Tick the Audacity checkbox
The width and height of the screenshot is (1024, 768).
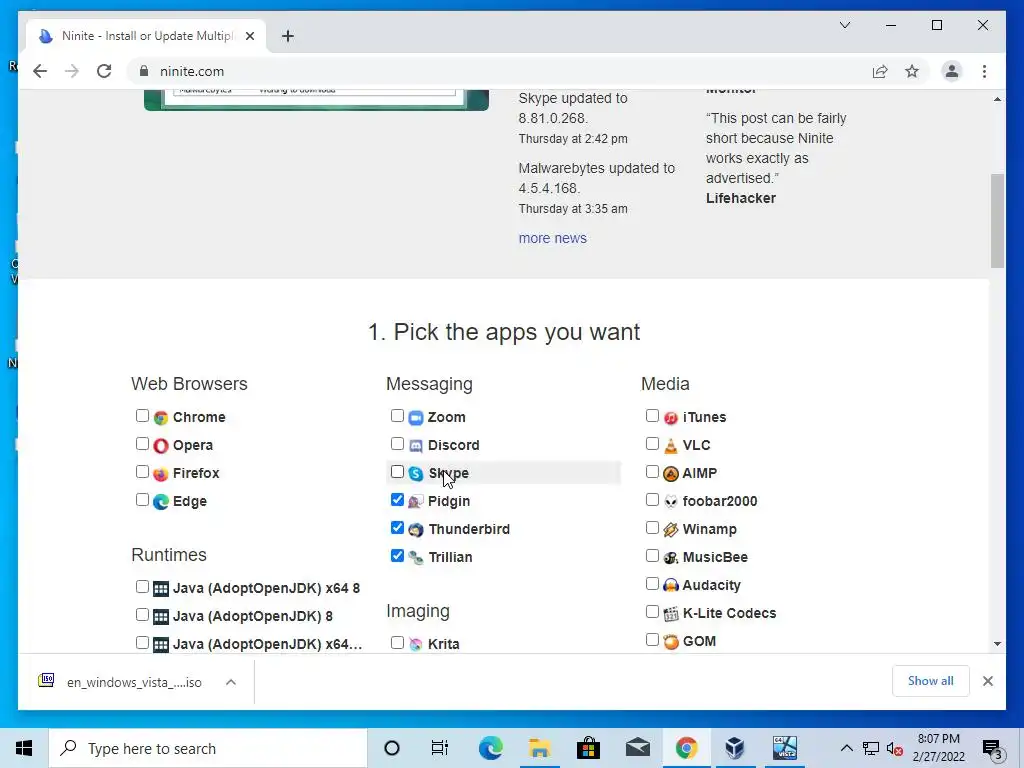pos(652,584)
